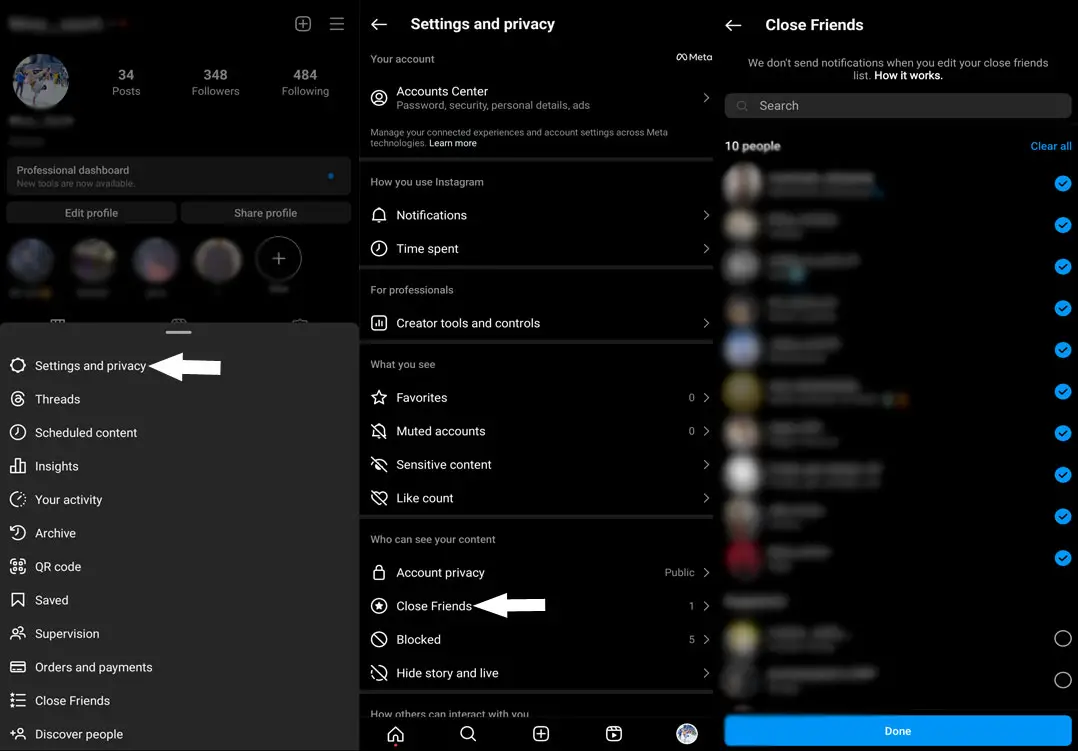Viewport: 1078px width, 751px height.
Task: Click the Like count crossed-heart icon
Action: (379, 498)
